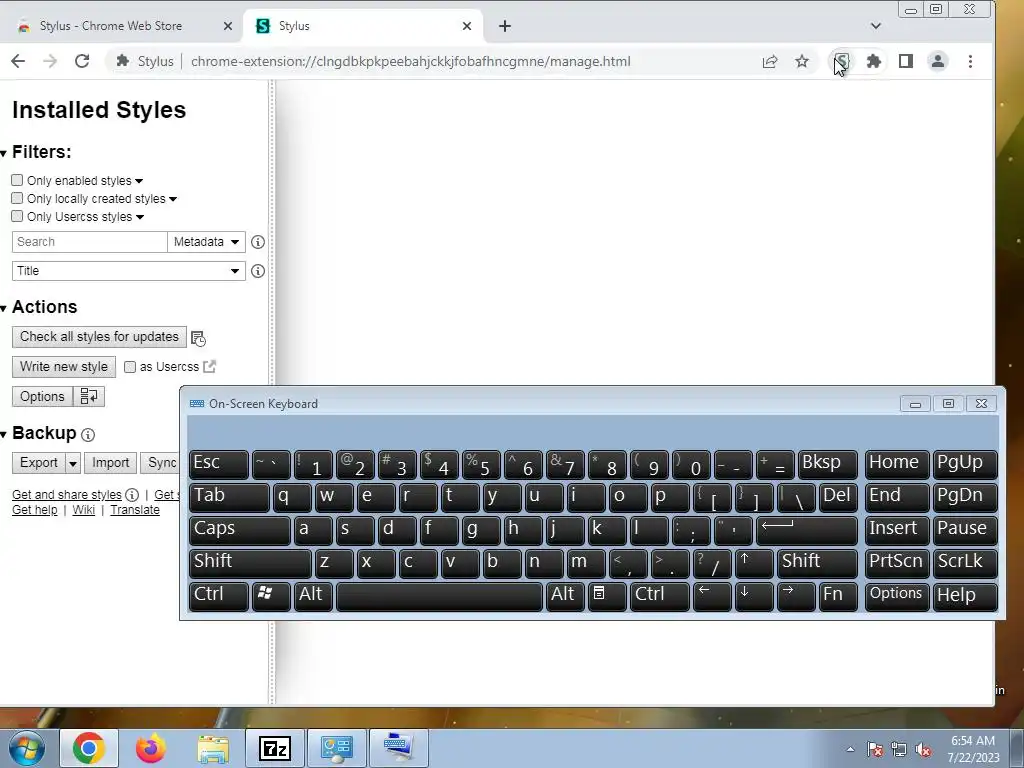Screen dimensions: 1024x768
Task: Open Chrome three-dot menu
Action: click(x=970, y=61)
